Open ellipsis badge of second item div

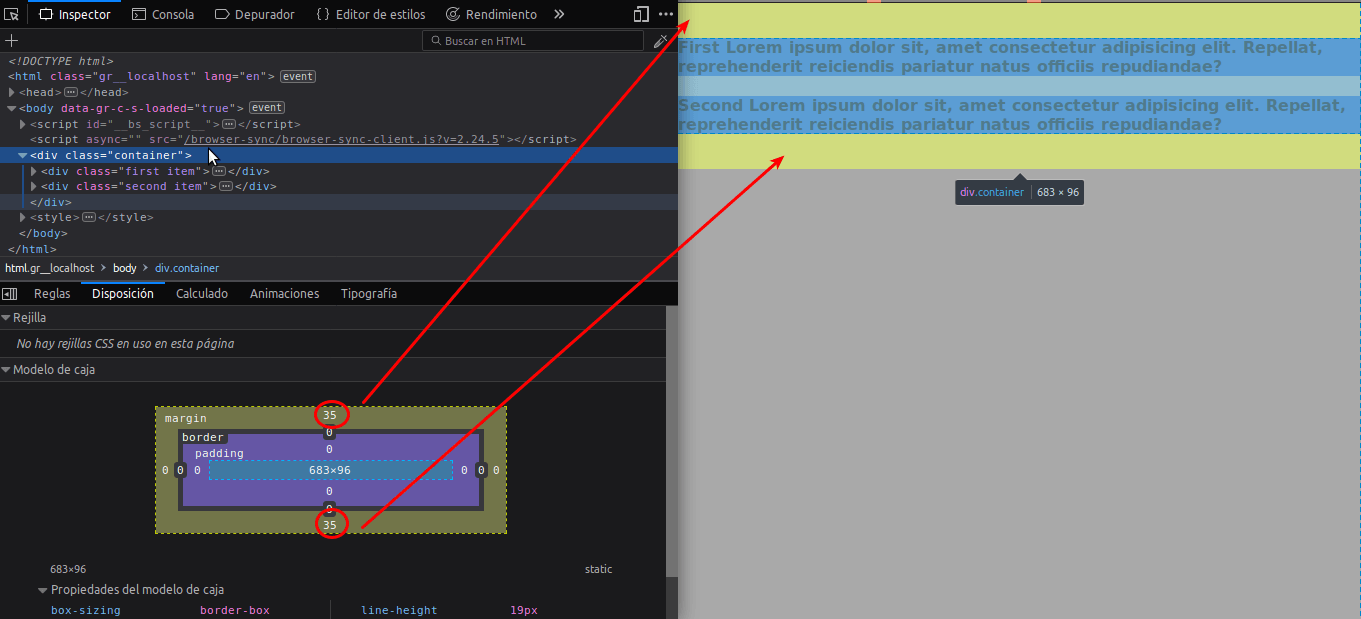225,186
